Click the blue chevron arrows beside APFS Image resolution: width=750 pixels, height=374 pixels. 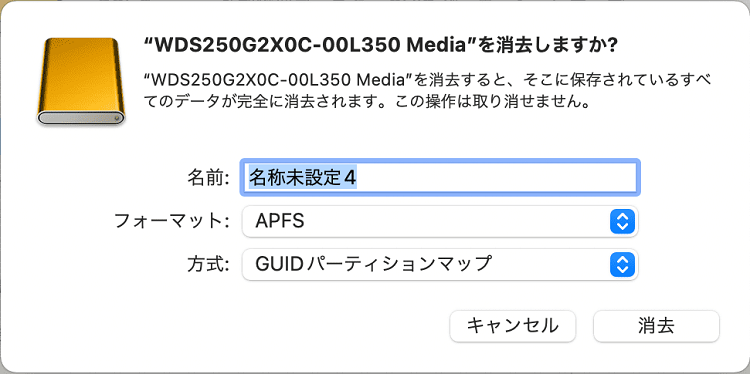click(622, 221)
